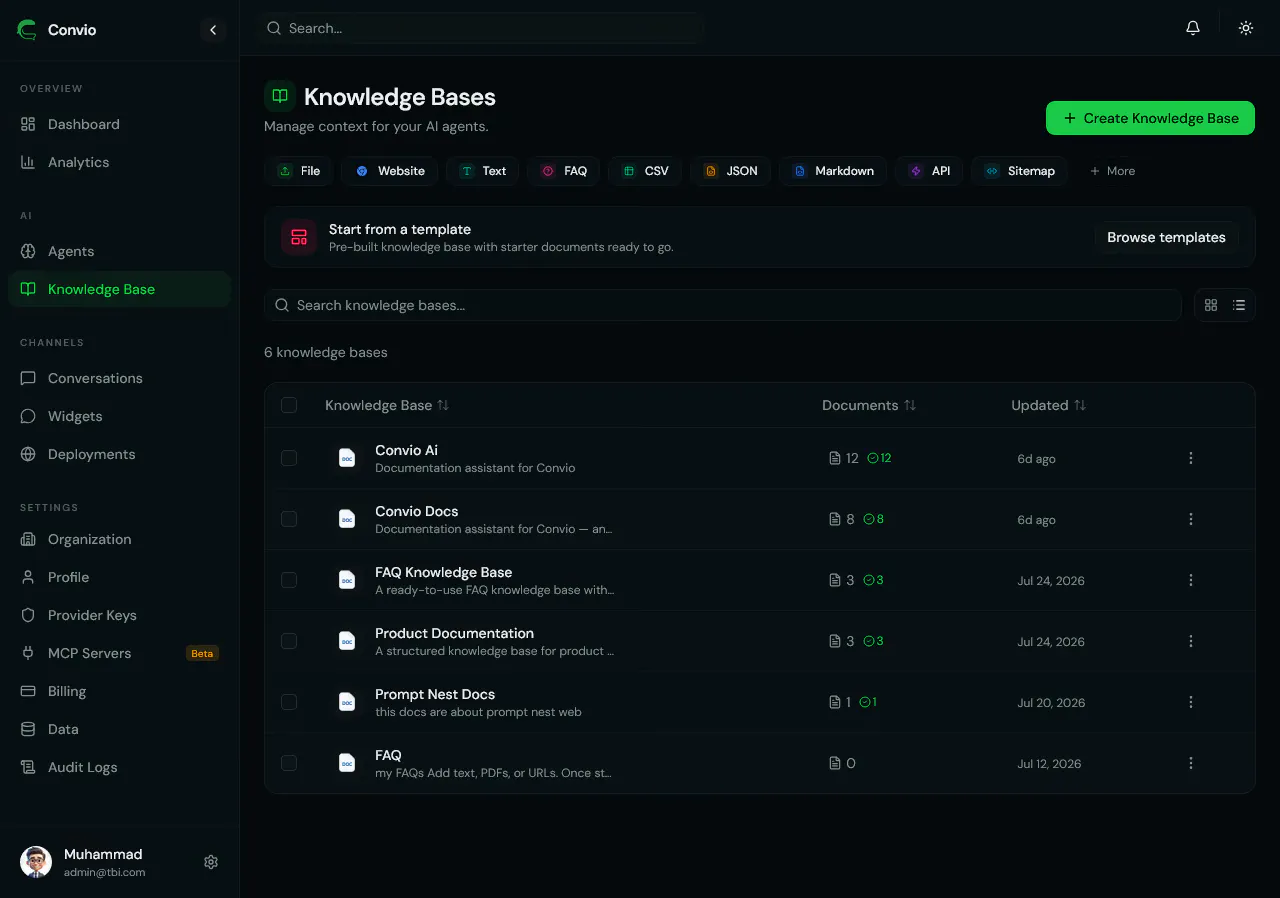Click the Create Knowledge Base button
Screen dimensions: 1280x898
(x=1150, y=118)
